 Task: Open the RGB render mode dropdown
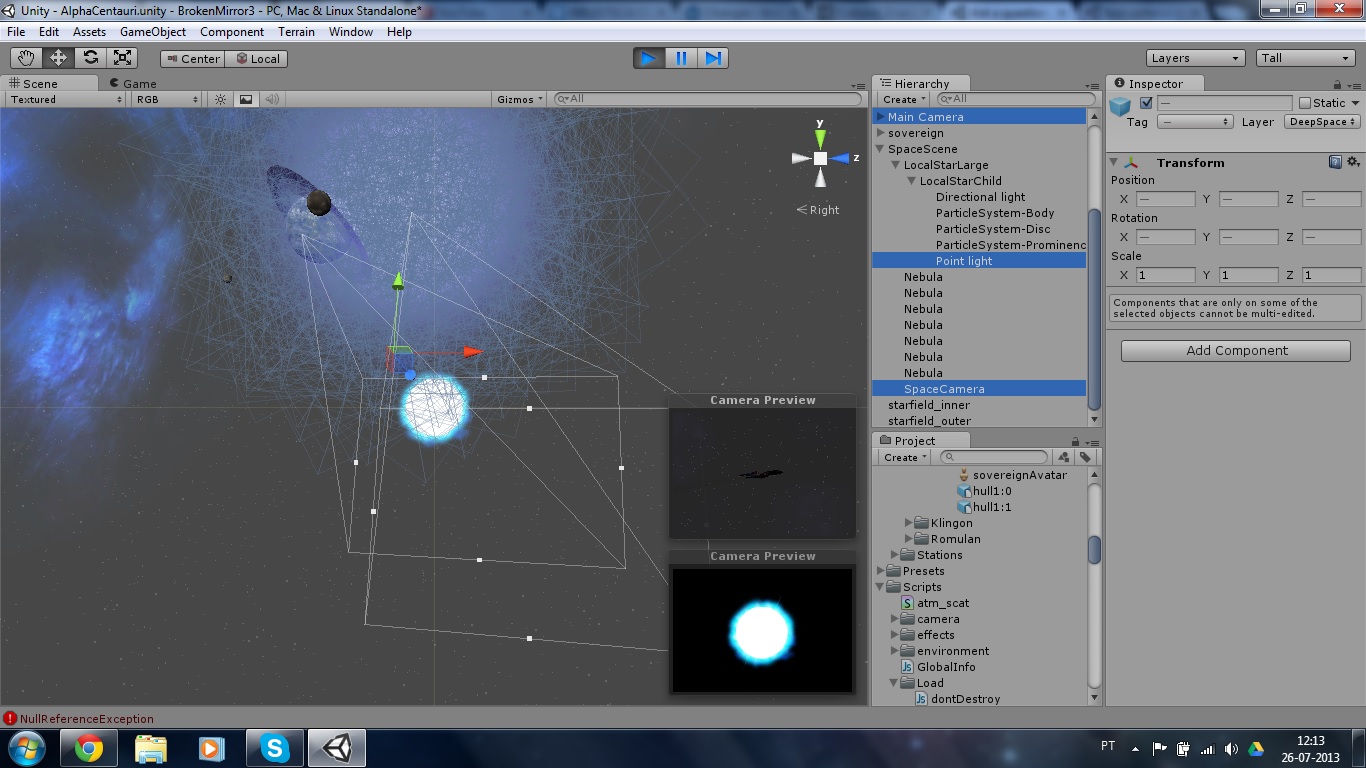pos(167,99)
